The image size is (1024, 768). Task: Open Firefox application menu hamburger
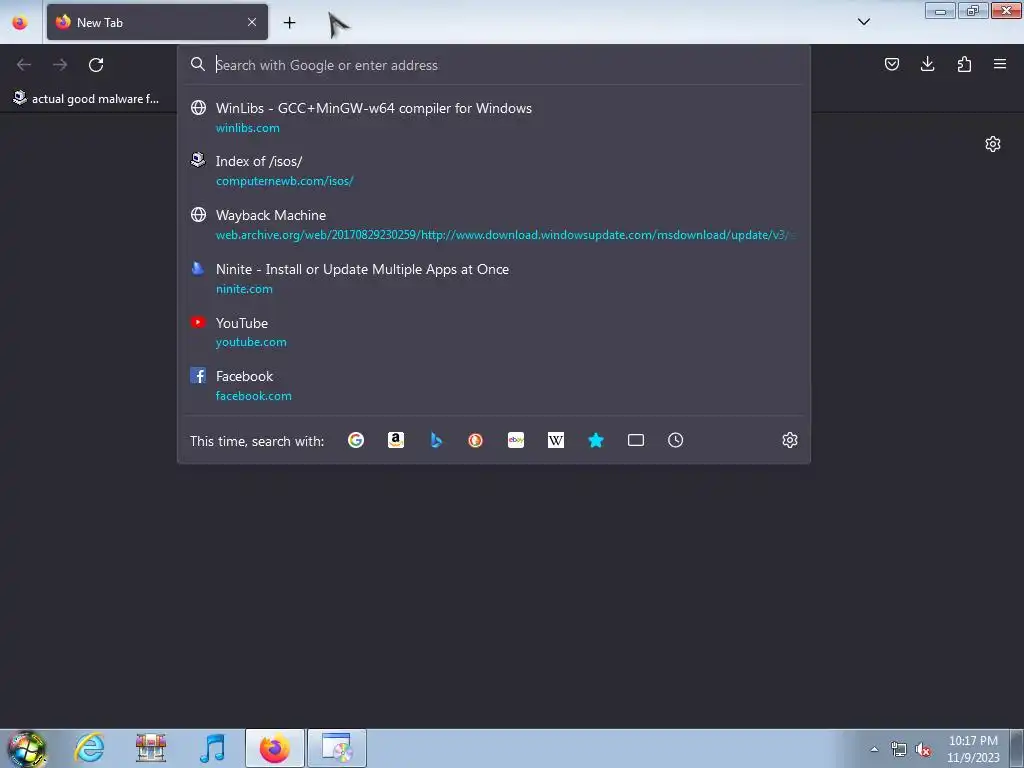[x=1000, y=64]
